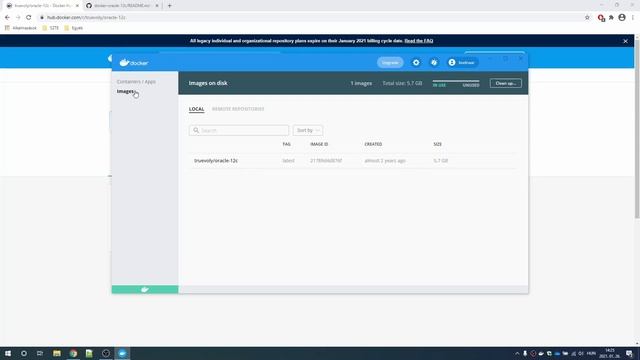
Task: Click the image ID value in row
Action: coord(326,161)
